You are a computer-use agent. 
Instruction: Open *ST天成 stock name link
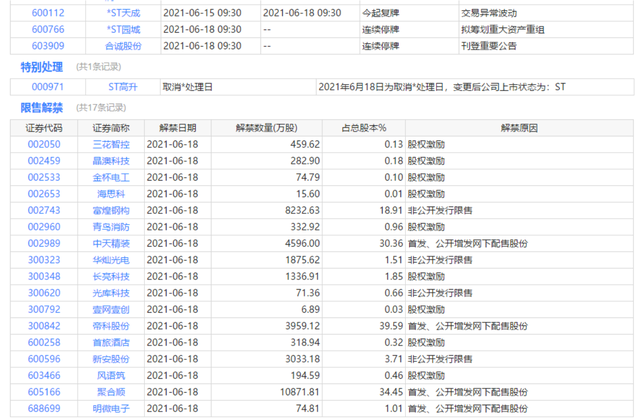[123, 13]
